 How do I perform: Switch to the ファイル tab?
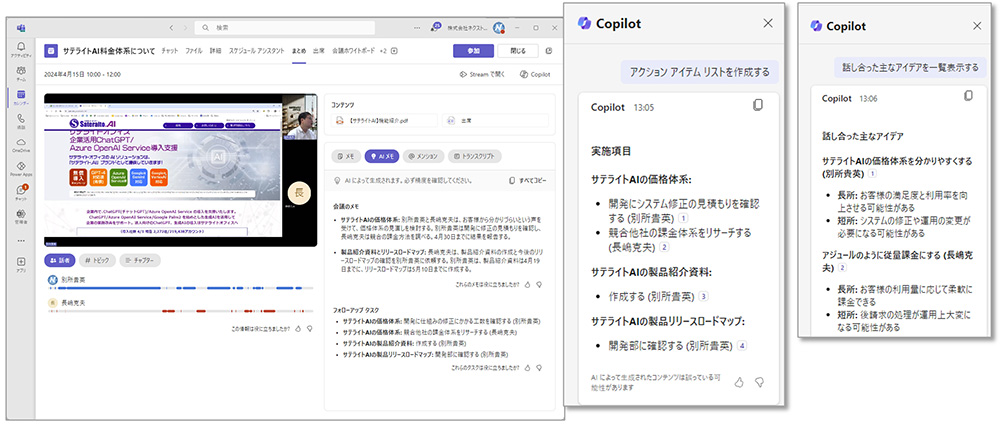pos(194,51)
